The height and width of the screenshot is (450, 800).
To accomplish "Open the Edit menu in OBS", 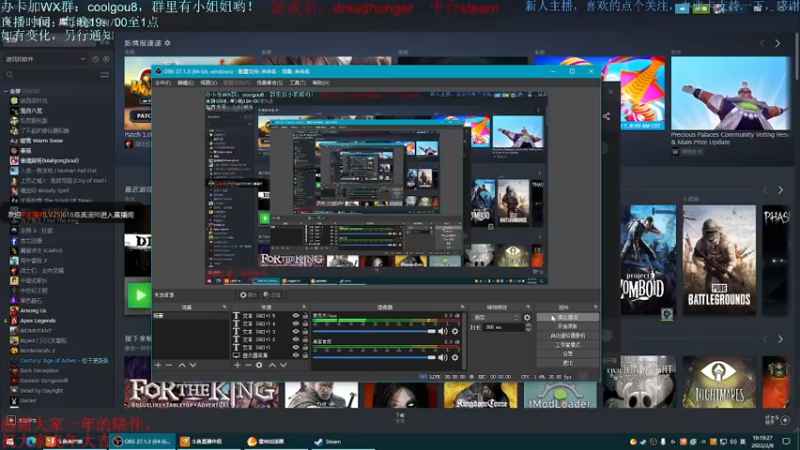I will (x=185, y=83).
